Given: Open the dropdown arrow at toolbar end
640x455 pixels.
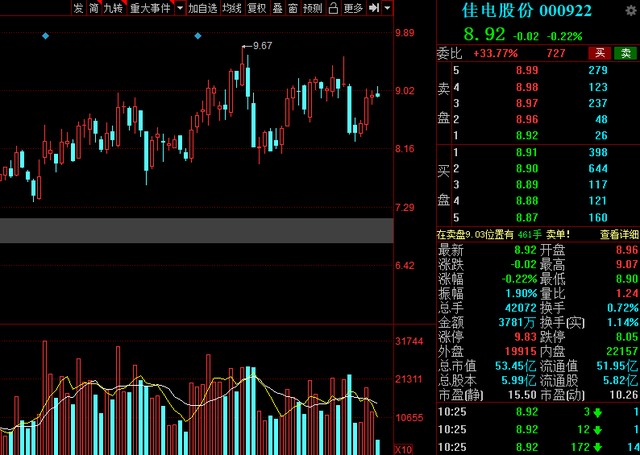Looking at the screenshot, I should click(387, 8).
